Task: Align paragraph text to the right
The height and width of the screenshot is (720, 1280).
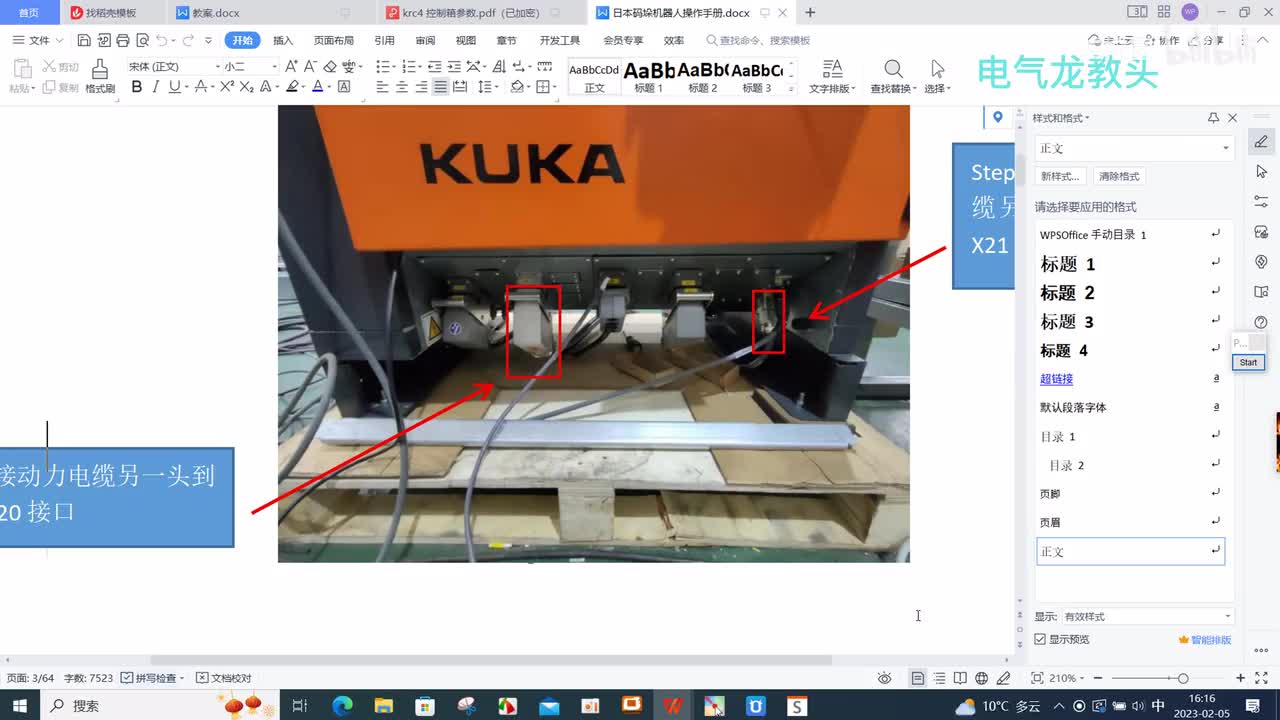Action: click(x=421, y=87)
